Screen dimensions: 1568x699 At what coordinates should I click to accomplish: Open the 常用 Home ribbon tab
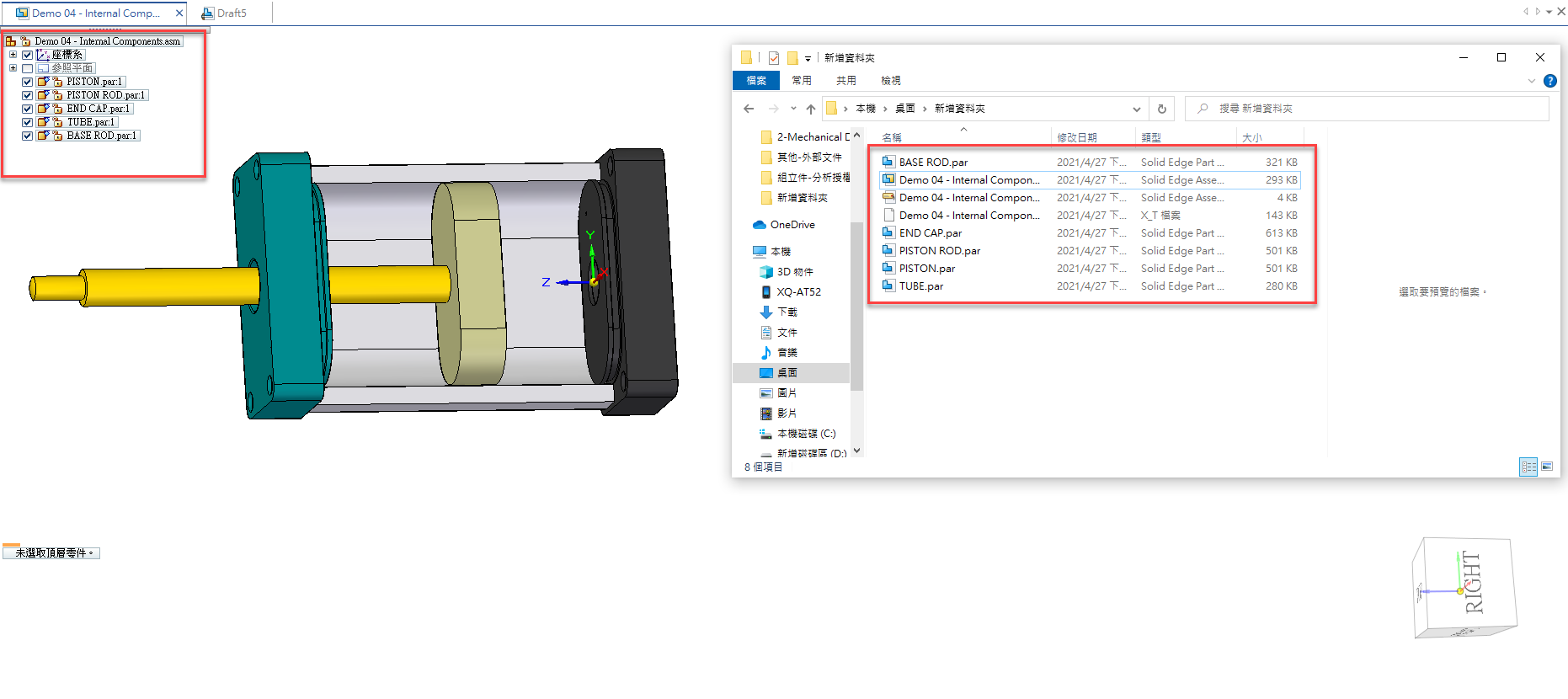(802, 81)
